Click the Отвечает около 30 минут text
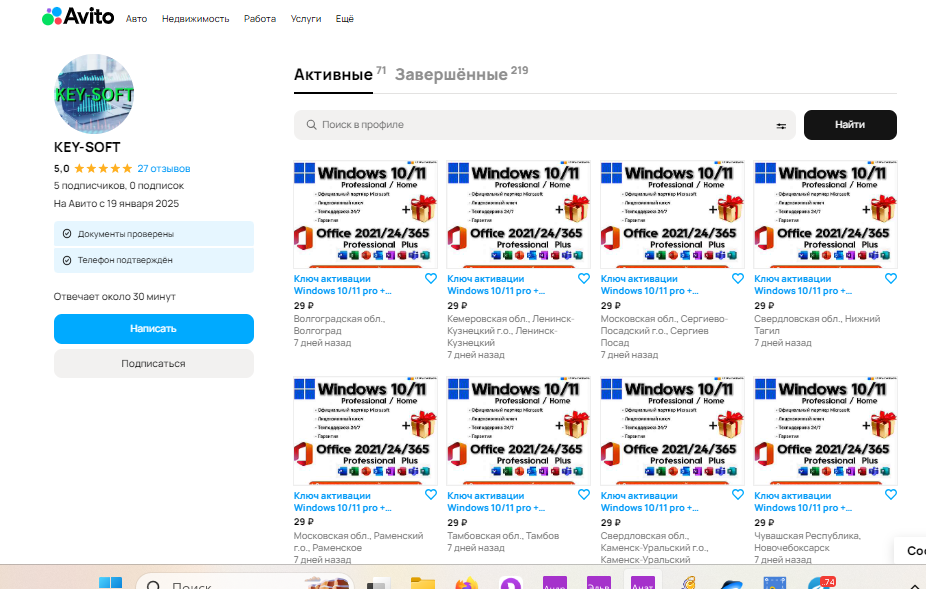 tap(115, 297)
